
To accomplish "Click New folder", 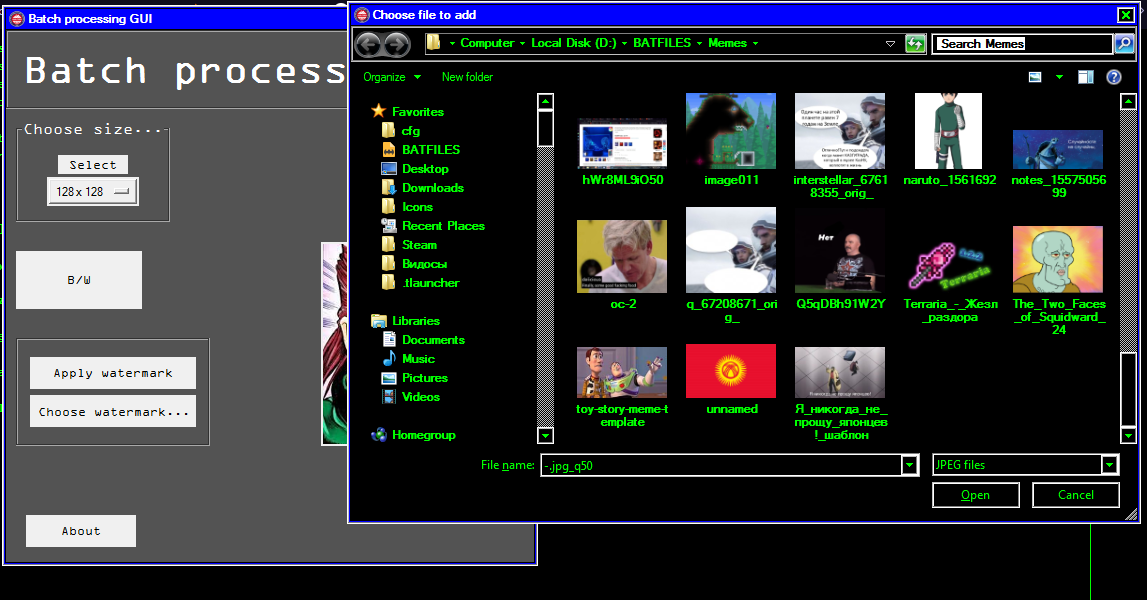I will pyautogui.click(x=467, y=77).
